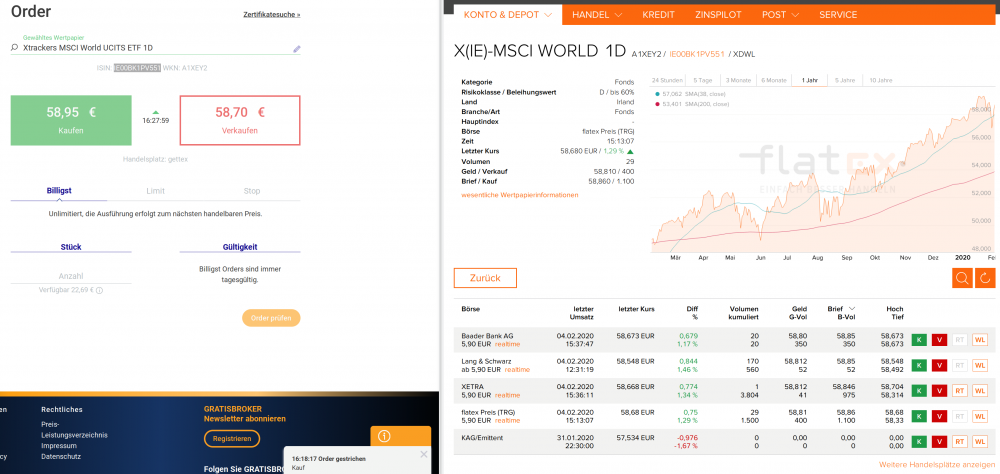Toggle the red SMA(200, close) legend marker

point(658,103)
